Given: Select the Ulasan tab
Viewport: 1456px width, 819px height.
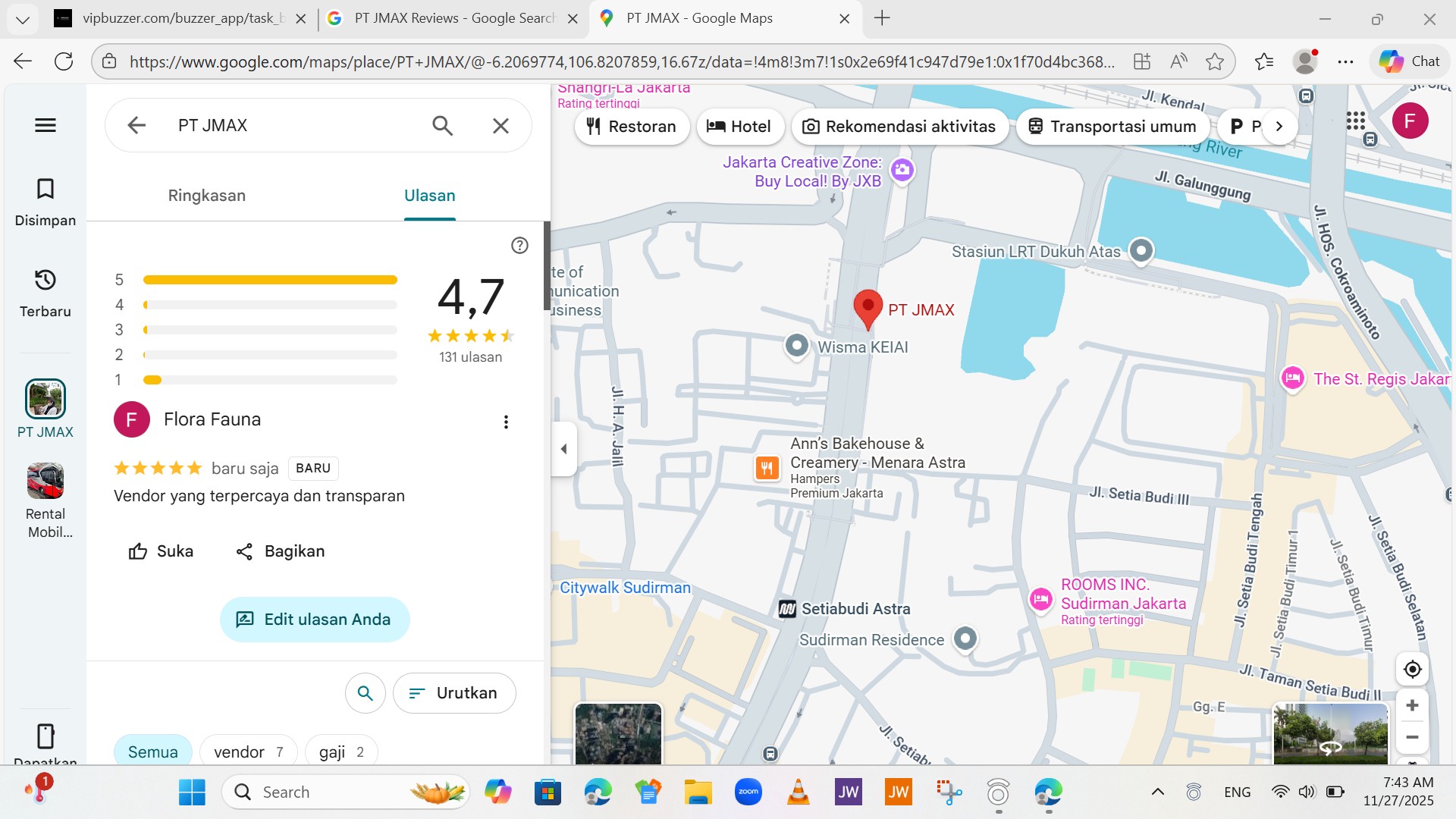Looking at the screenshot, I should tap(429, 196).
